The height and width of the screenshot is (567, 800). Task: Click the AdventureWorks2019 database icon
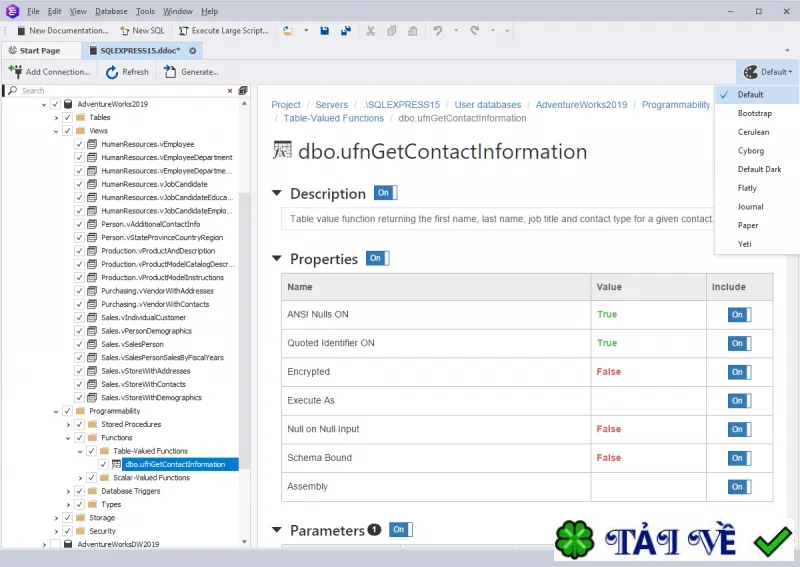click(67, 104)
